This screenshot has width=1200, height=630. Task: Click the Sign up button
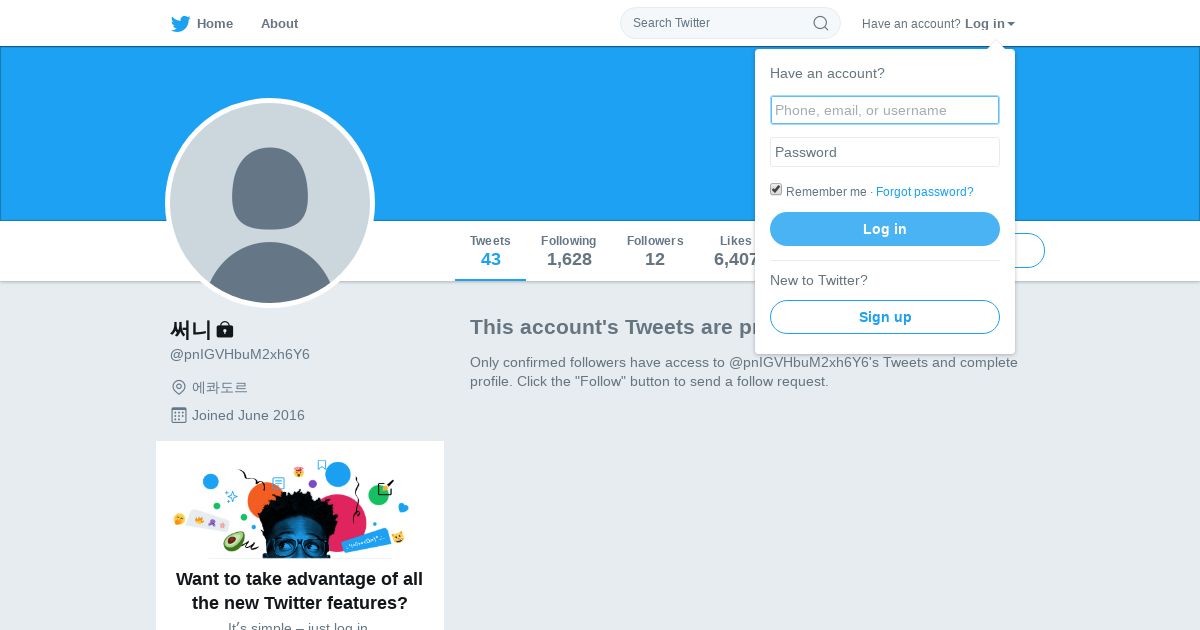click(x=884, y=317)
